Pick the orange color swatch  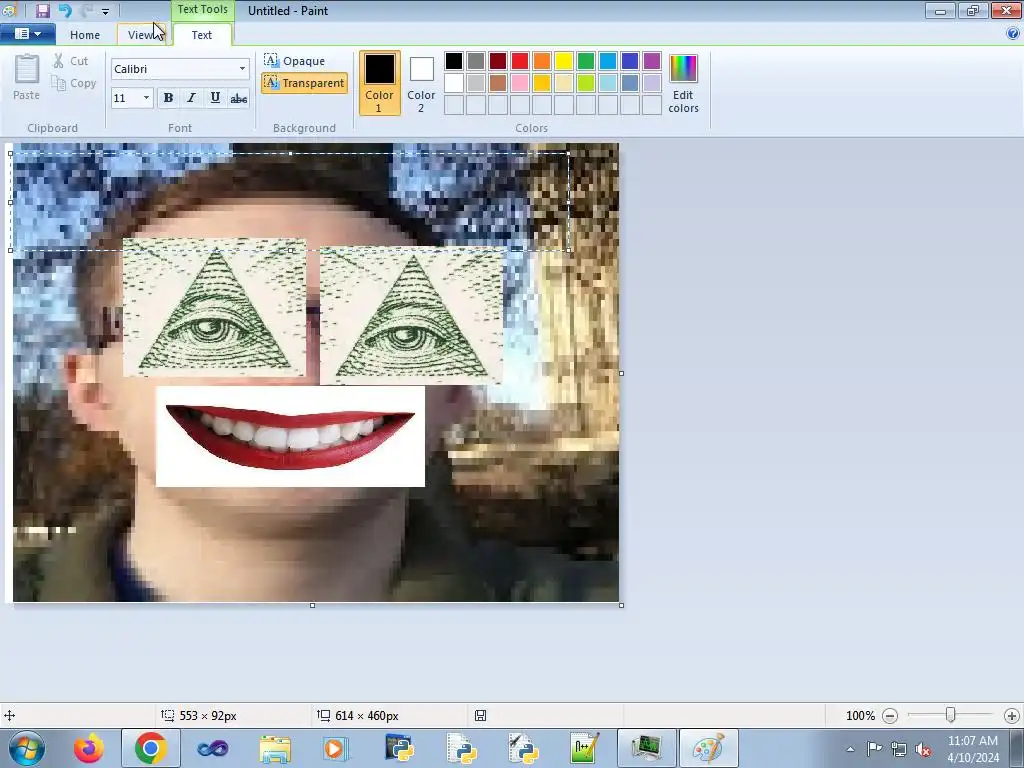click(542, 61)
